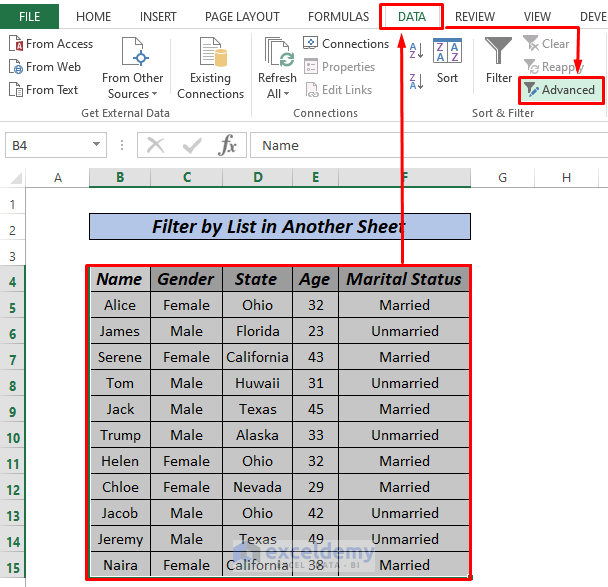Select column A header
This screenshot has height=587, width=608.
(x=57, y=178)
